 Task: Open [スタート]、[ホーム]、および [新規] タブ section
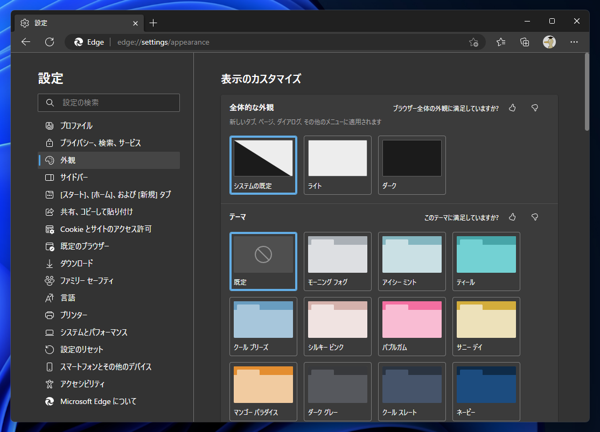pos(109,194)
